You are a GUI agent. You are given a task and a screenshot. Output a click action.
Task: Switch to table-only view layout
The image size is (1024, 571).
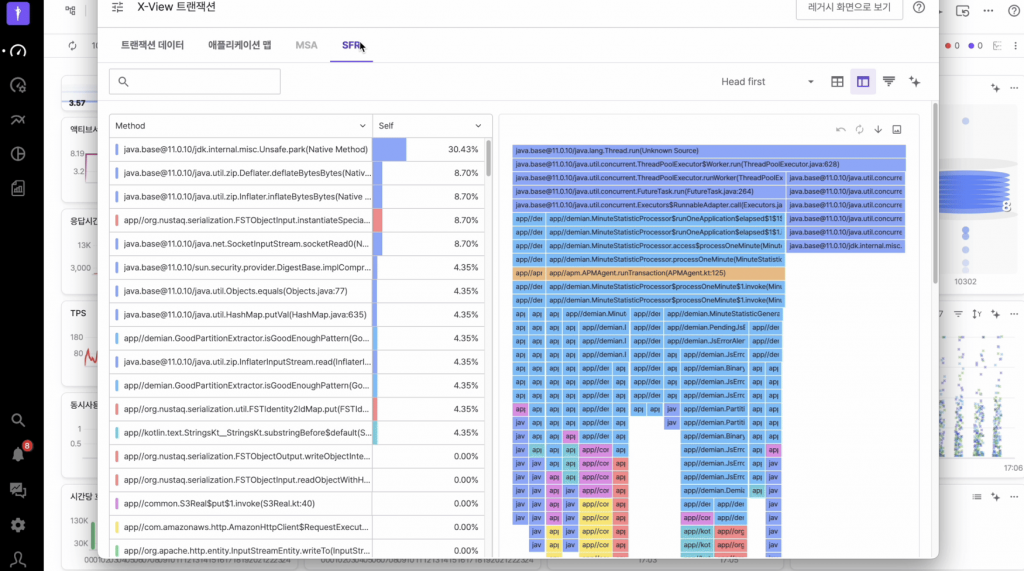(838, 82)
